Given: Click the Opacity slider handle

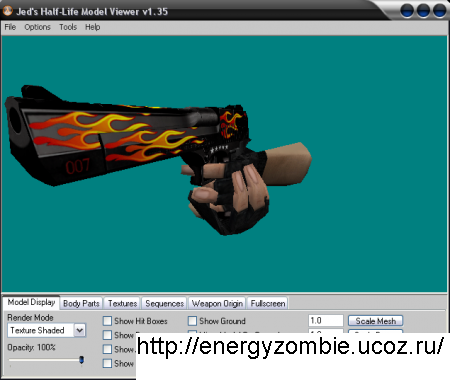Looking at the screenshot, I should click(81, 360).
